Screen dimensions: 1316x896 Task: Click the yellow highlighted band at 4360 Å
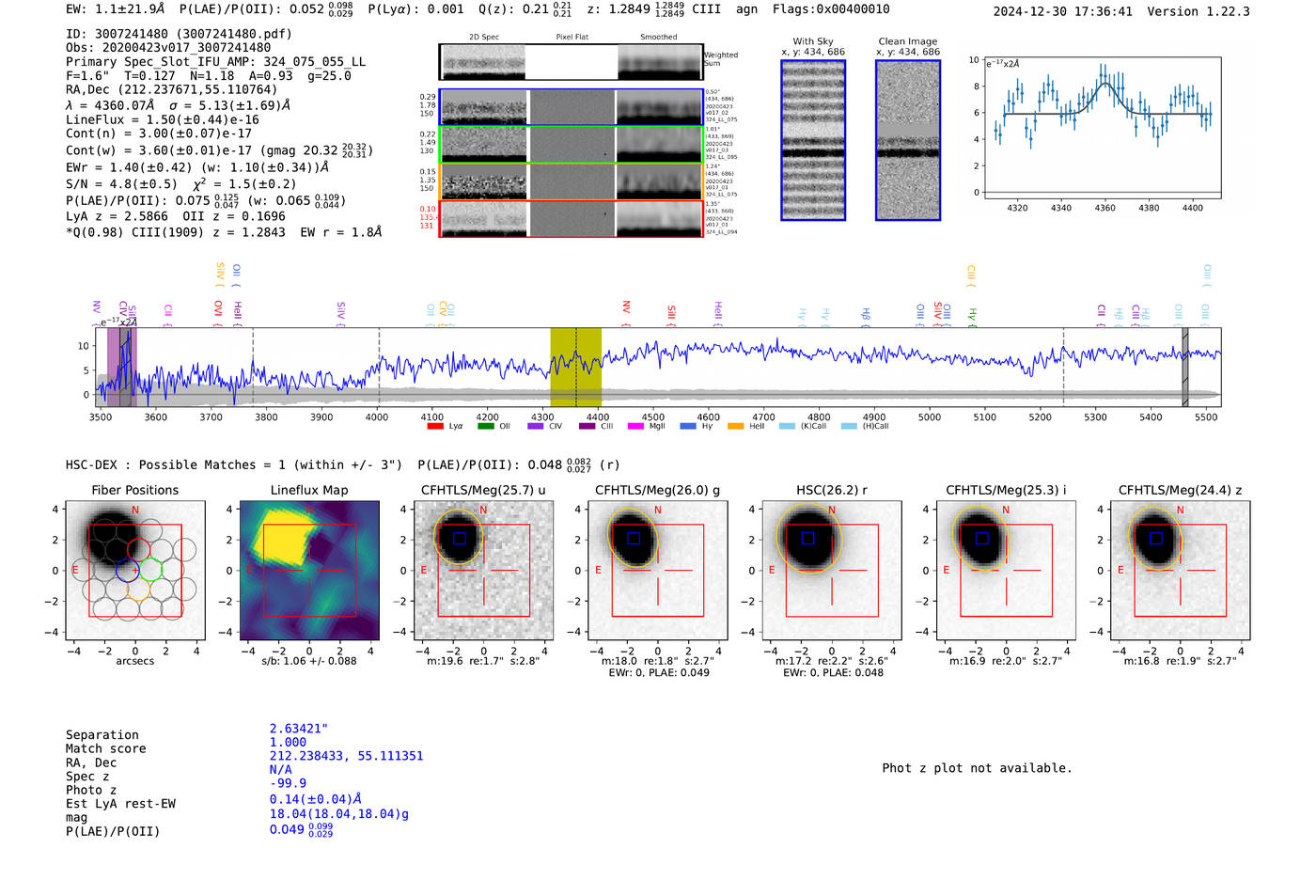click(x=575, y=367)
